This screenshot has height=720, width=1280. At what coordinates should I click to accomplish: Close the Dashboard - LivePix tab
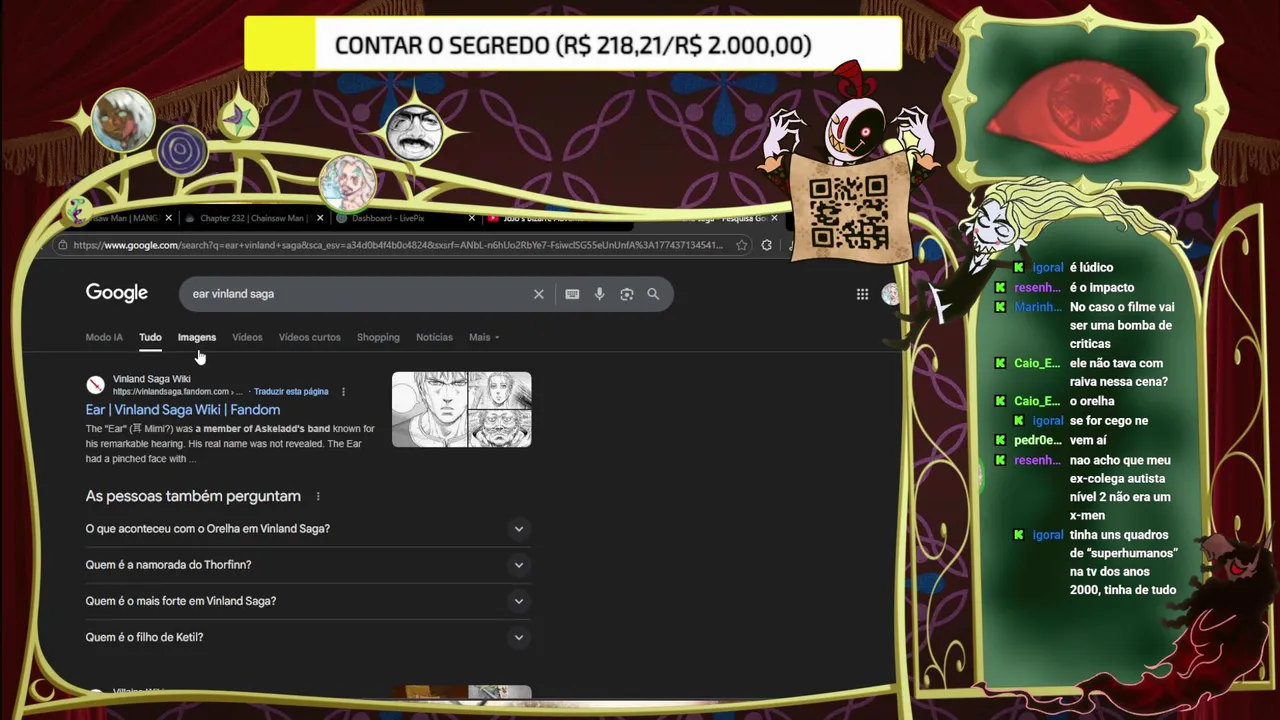coord(471,218)
